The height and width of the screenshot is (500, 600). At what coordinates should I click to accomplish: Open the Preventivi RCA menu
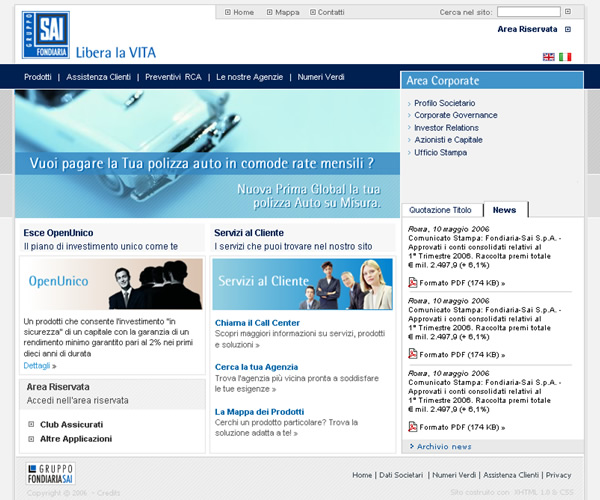click(x=173, y=77)
